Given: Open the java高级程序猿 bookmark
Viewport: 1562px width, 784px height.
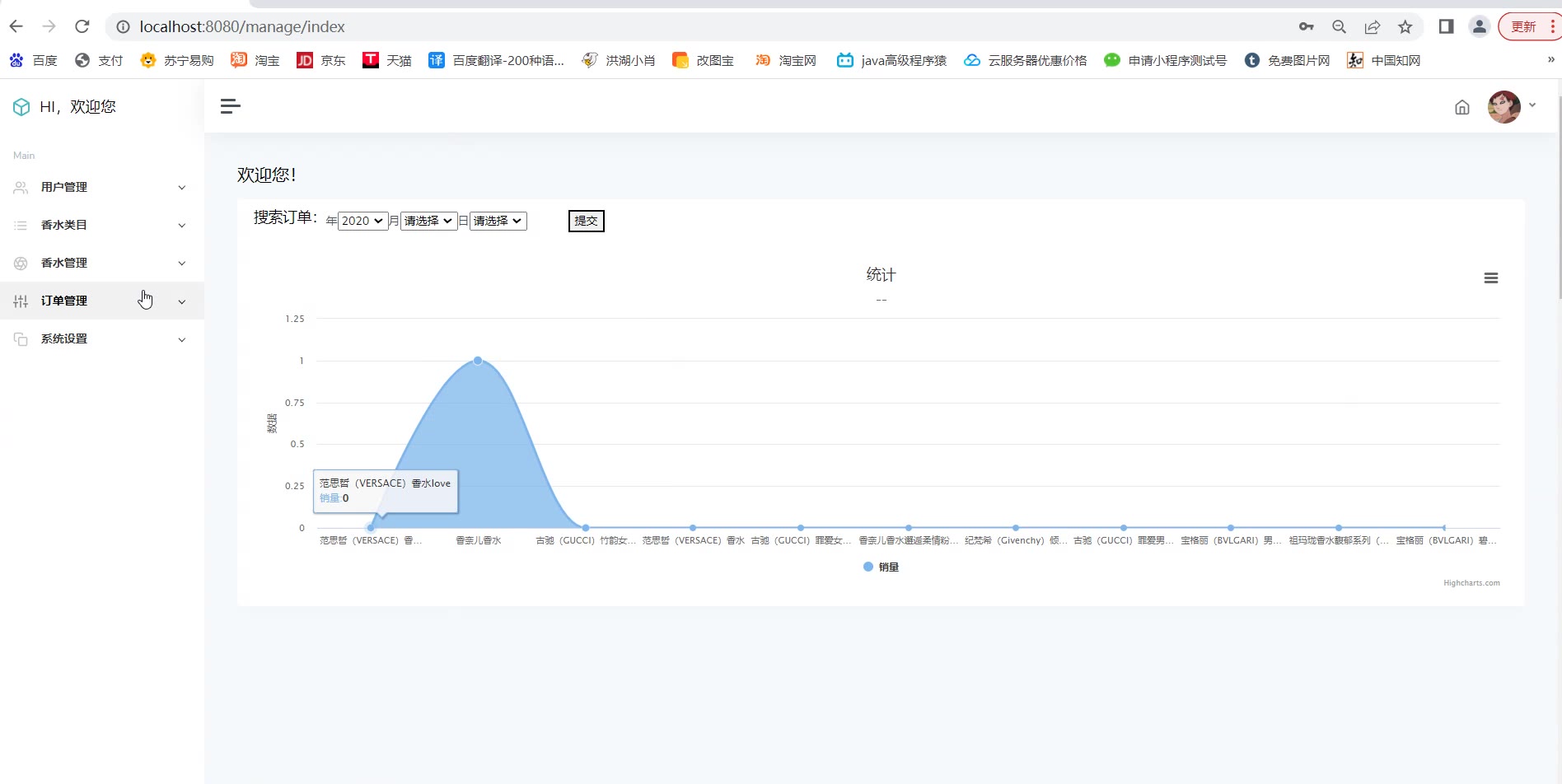Looking at the screenshot, I should coord(892,60).
